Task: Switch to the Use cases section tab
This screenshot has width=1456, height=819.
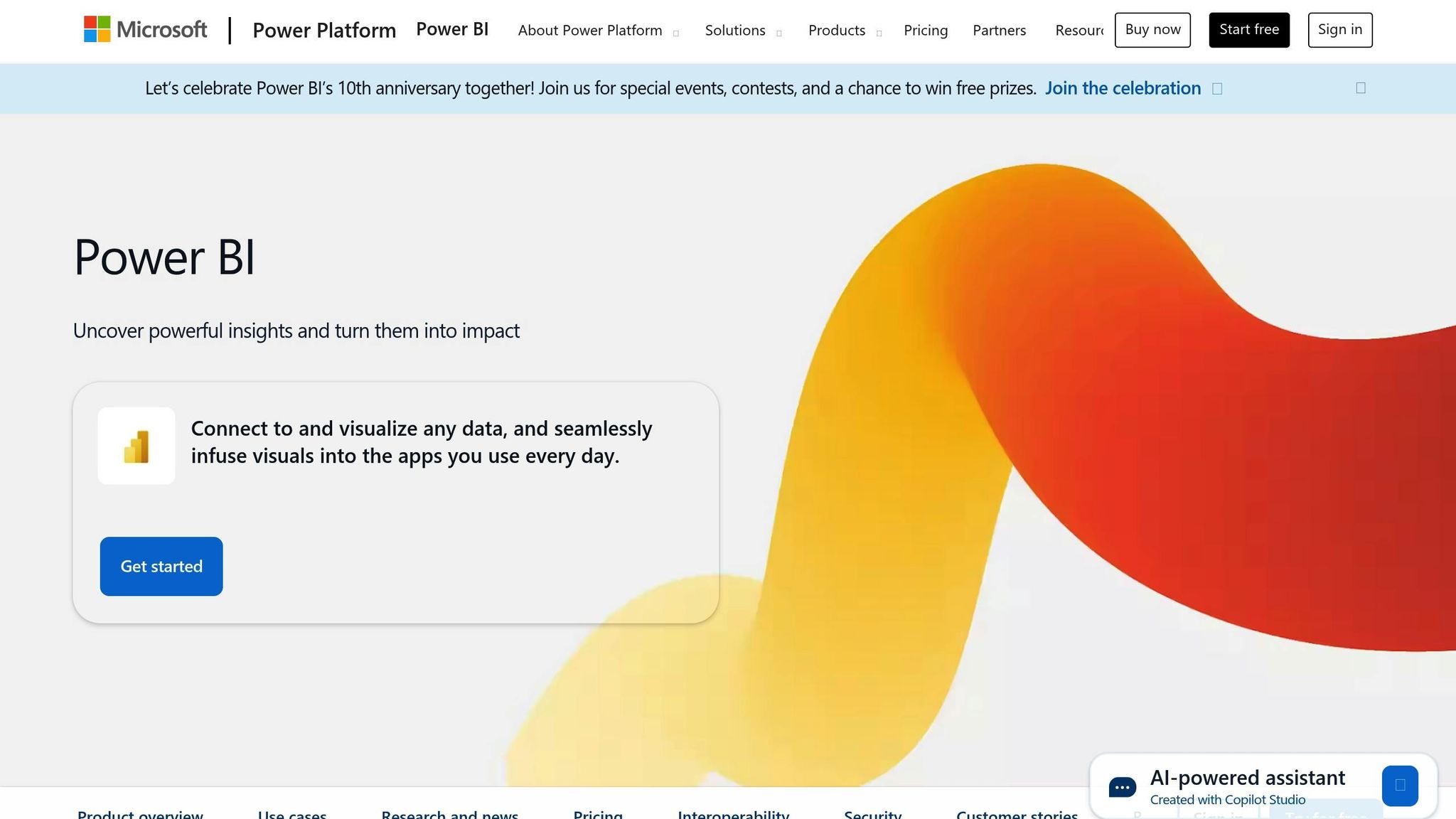Action: click(x=292, y=813)
